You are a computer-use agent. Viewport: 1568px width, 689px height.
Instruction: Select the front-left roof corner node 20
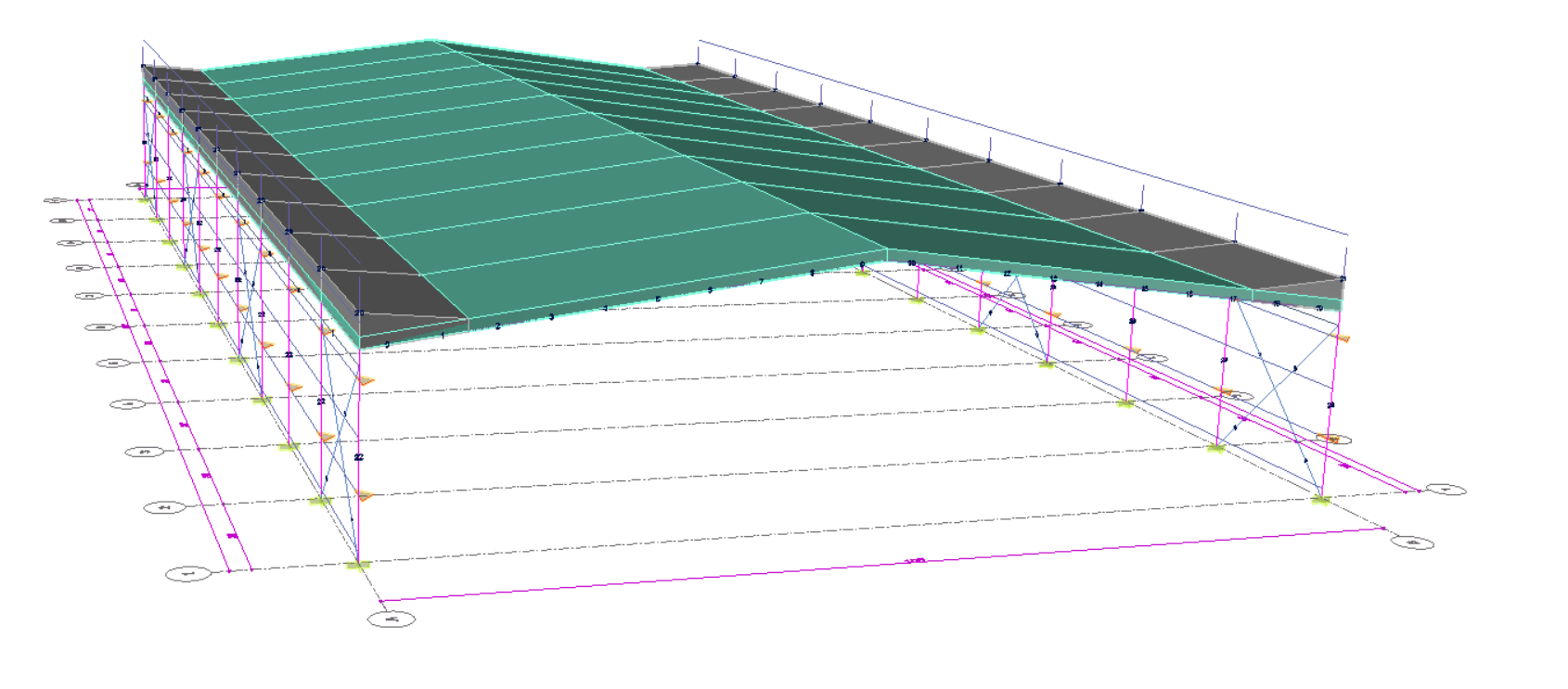(359, 313)
